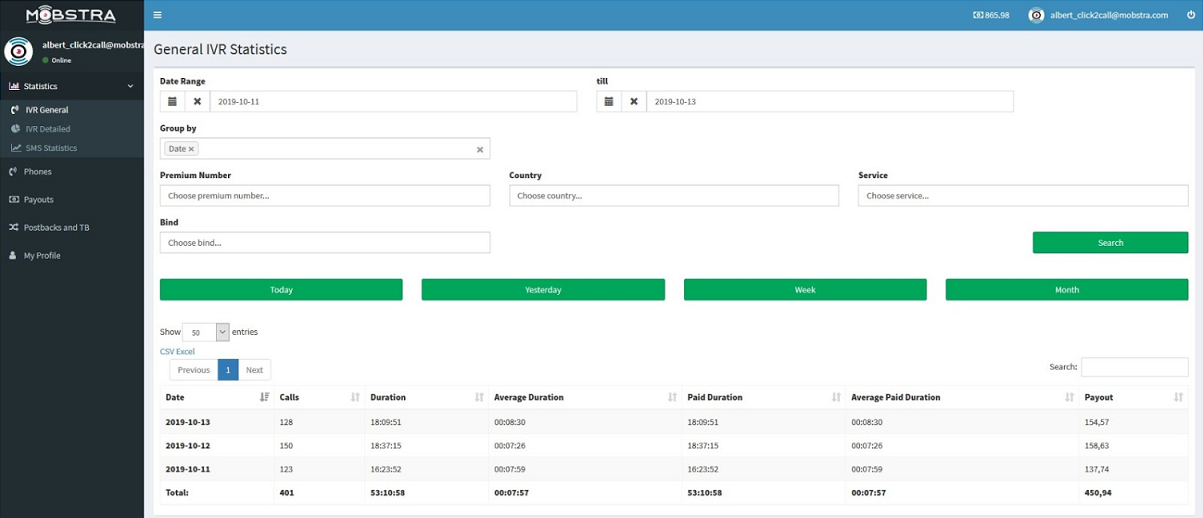Open SMS Statistics page
Image resolution: width=1203 pixels, height=518 pixels.
pyautogui.click(x=51, y=147)
